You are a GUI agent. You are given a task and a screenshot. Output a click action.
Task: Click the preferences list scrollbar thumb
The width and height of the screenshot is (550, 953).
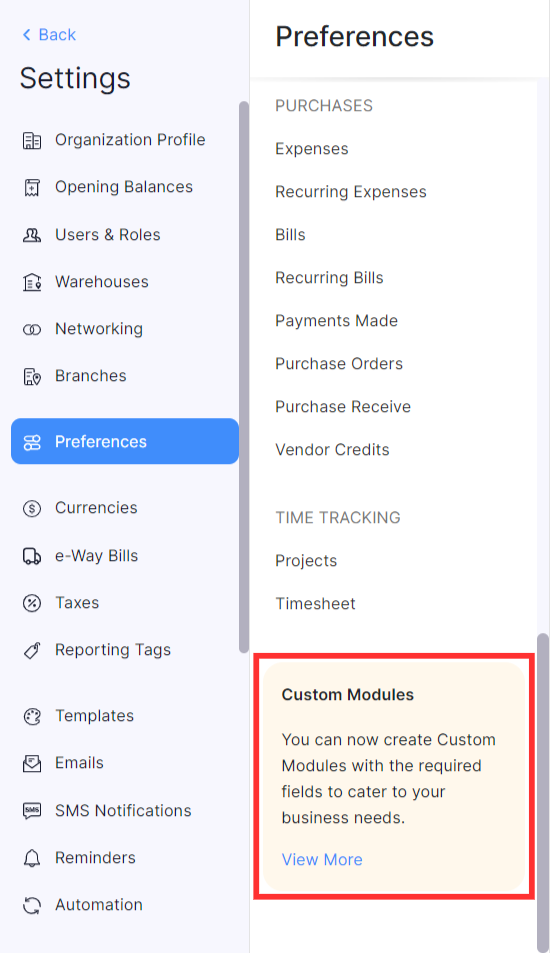pyautogui.click(x=543, y=791)
